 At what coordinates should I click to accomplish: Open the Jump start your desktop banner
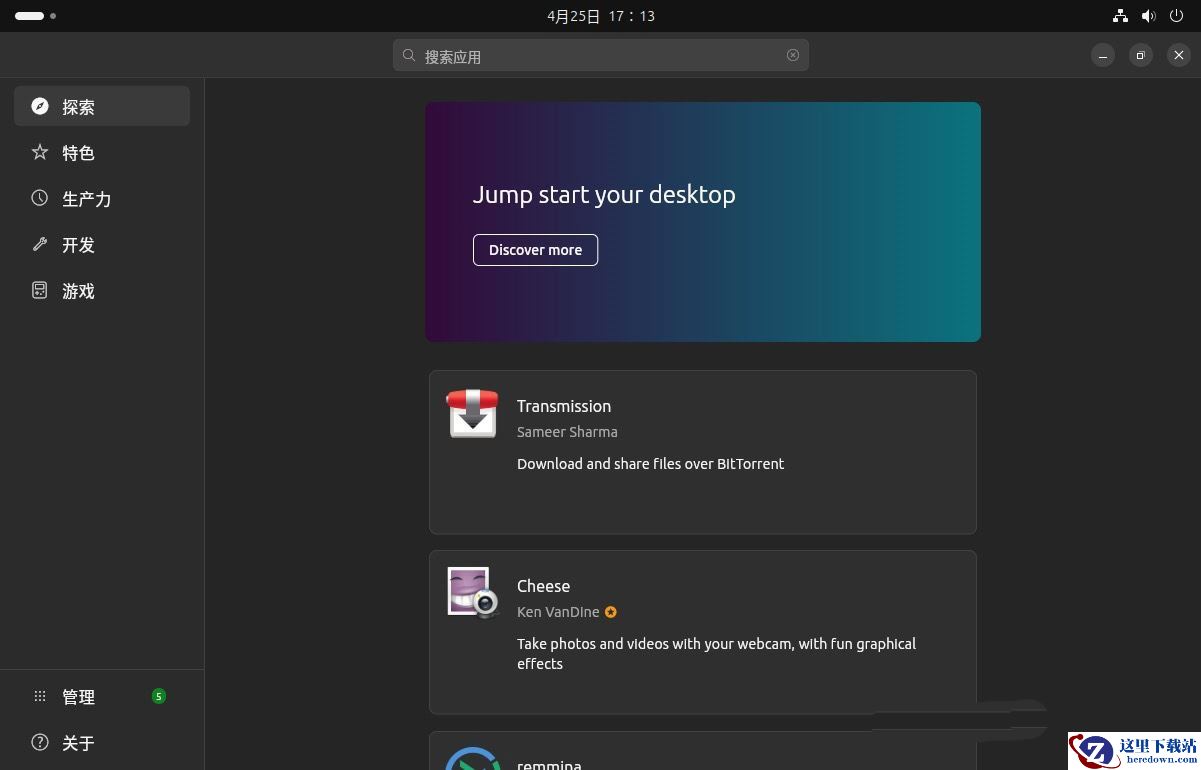click(703, 222)
